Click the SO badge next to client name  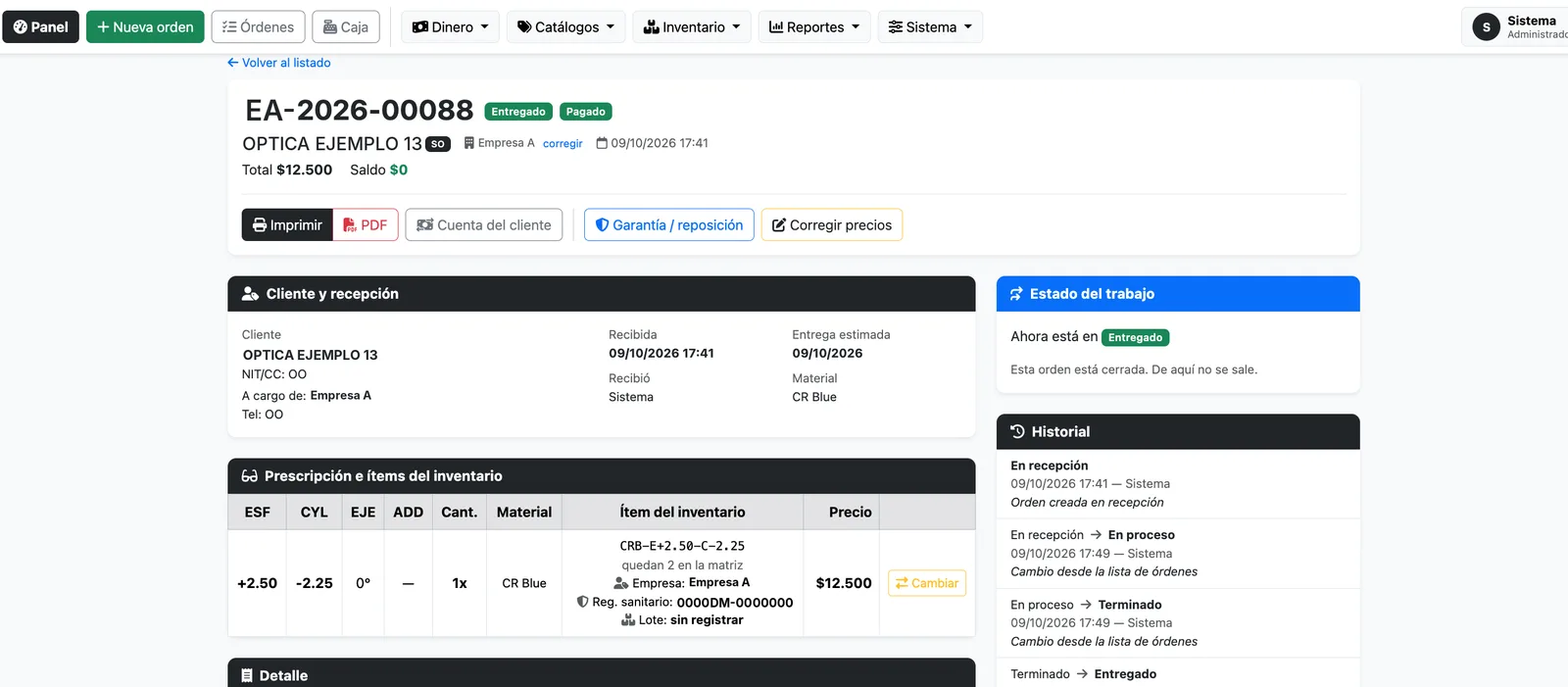point(438,144)
